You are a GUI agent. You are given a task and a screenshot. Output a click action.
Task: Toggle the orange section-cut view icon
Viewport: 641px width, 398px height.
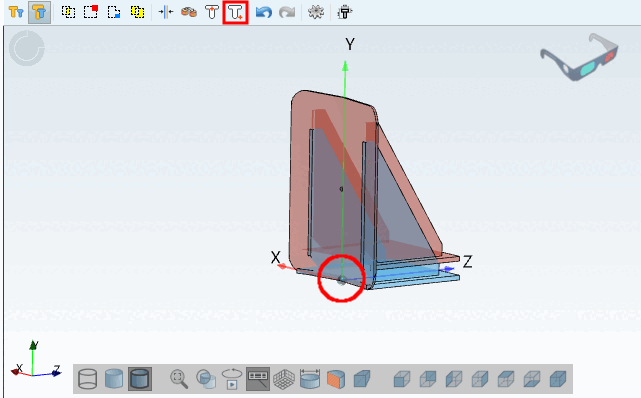point(336,379)
